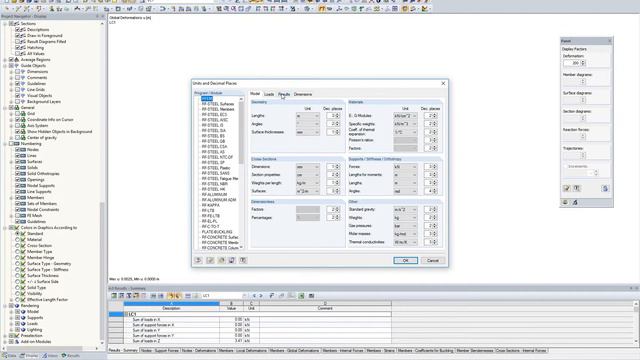Select PLATE-BUCKLING in the module list
The height and width of the screenshot is (360, 640).
pyautogui.click(x=217, y=232)
